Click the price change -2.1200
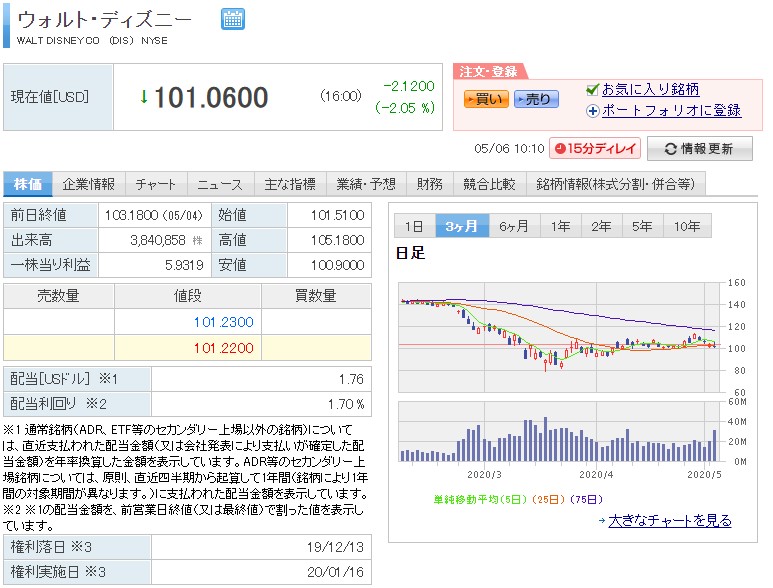773x588 pixels. pyautogui.click(x=409, y=86)
